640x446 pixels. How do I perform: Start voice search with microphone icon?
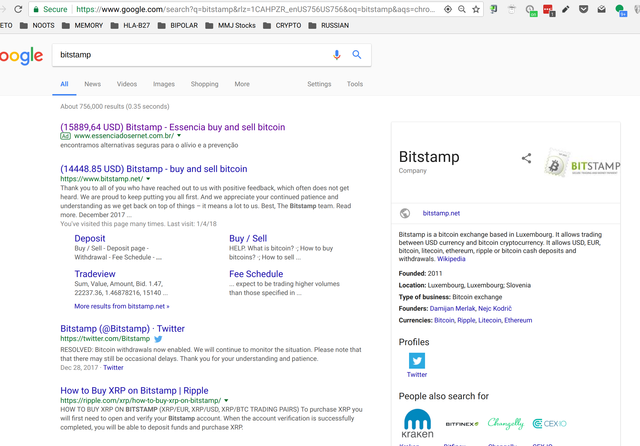click(336, 55)
